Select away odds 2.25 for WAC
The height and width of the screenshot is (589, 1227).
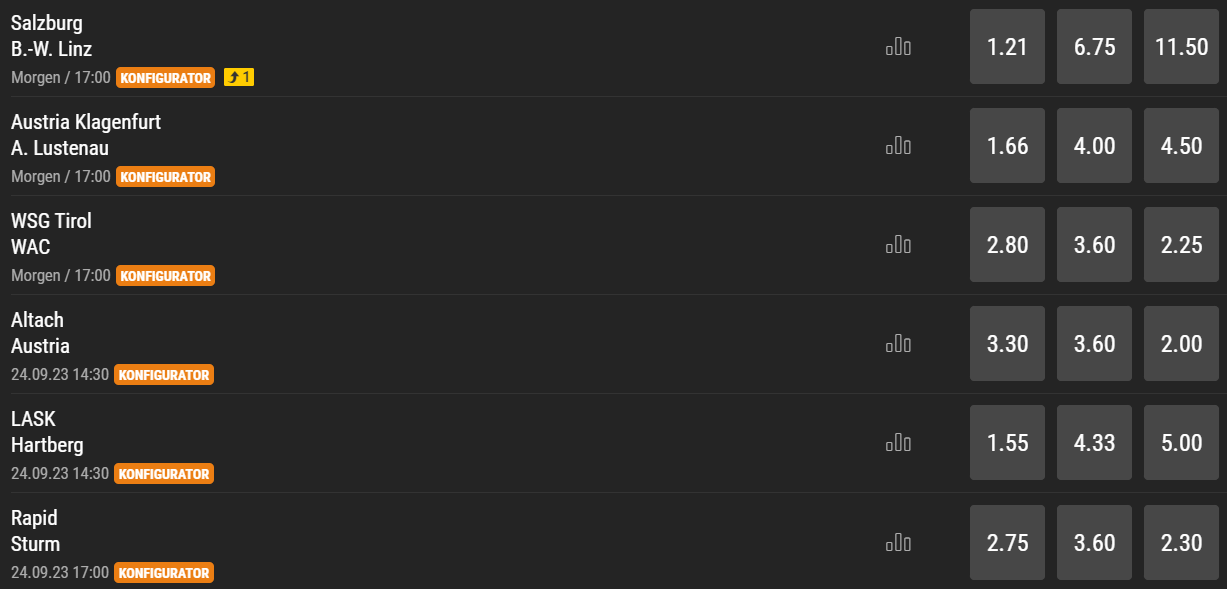pyautogui.click(x=1182, y=245)
